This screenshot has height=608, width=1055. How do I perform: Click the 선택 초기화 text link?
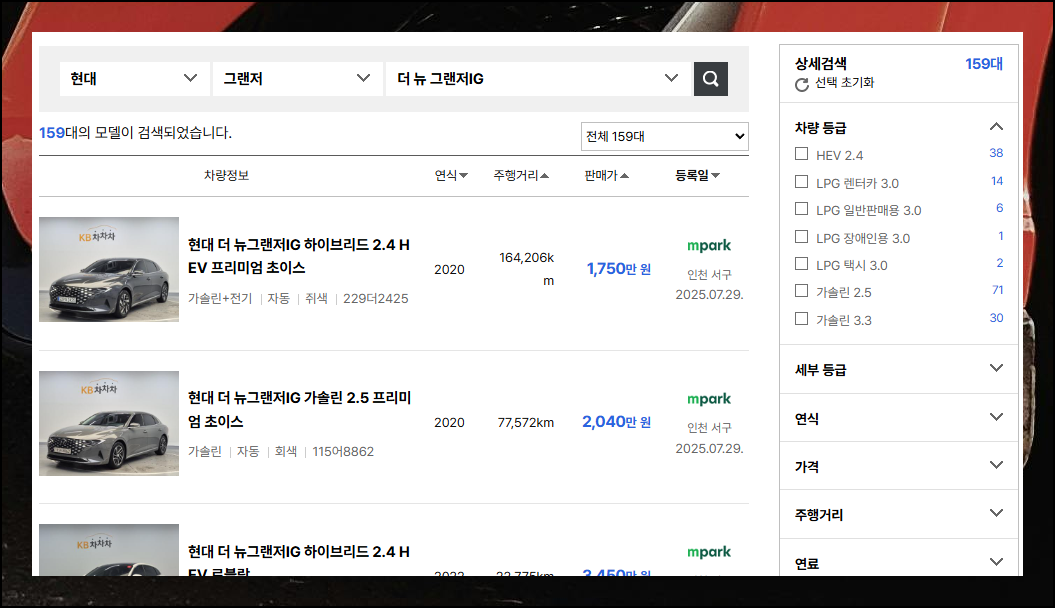click(844, 83)
